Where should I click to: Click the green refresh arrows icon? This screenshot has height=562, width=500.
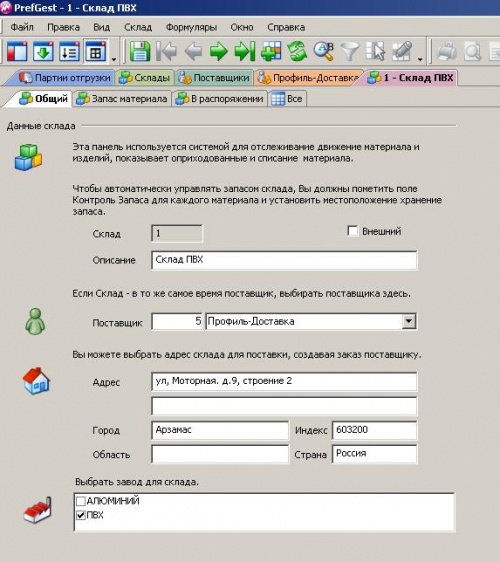pyautogui.click(x=297, y=51)
